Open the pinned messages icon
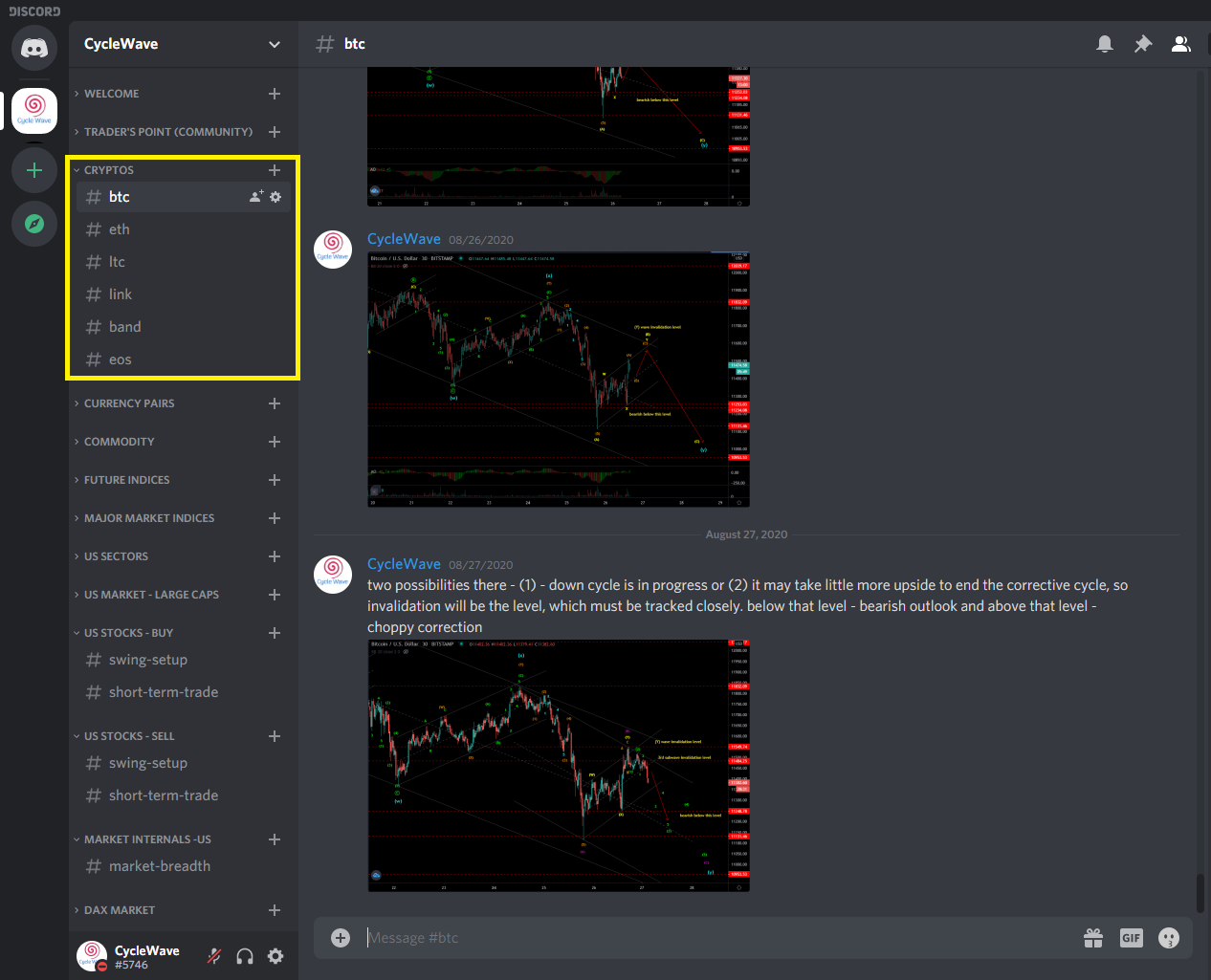The image size is (1211, 980). point(1143,43)
